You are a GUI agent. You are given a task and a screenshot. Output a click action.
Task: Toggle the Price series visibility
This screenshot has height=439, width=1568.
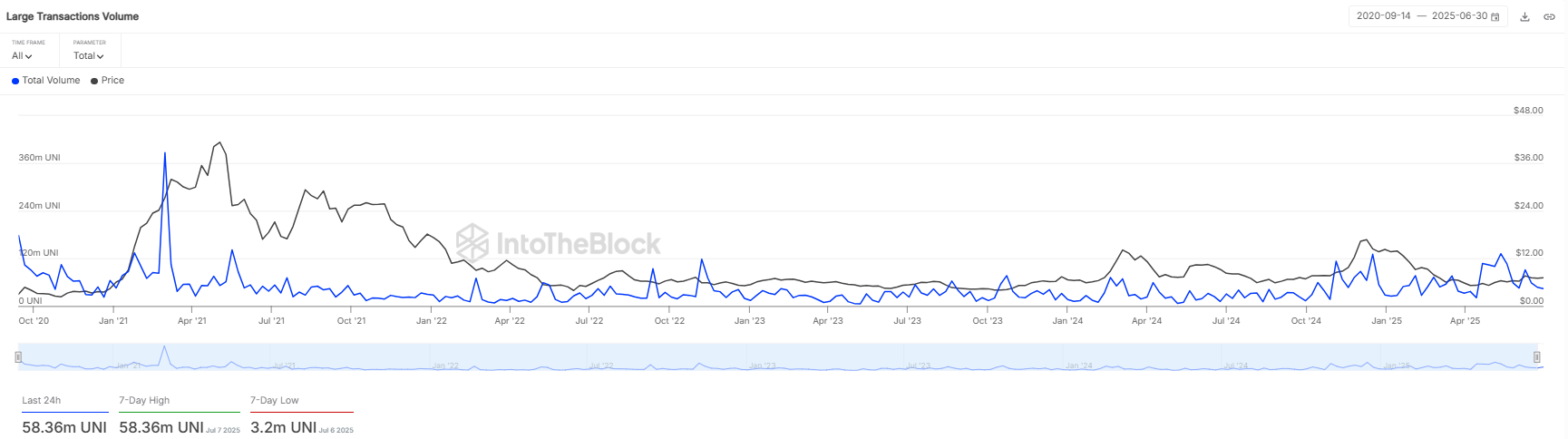click(112, 81)
